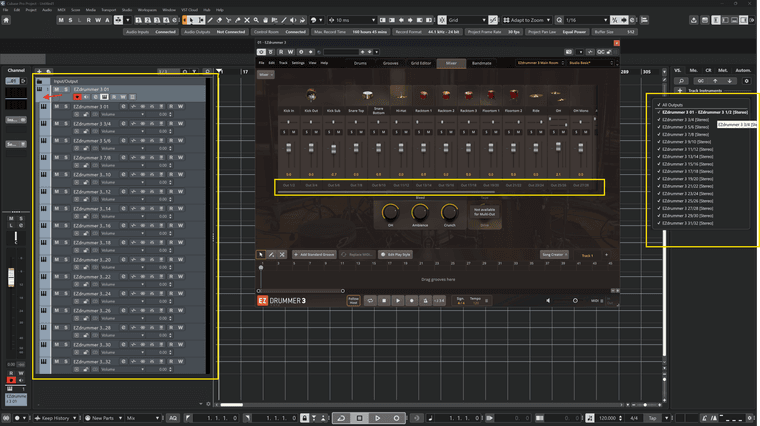Click EZdrummer Record transport button
760x426 pixels.
(412, 301)
